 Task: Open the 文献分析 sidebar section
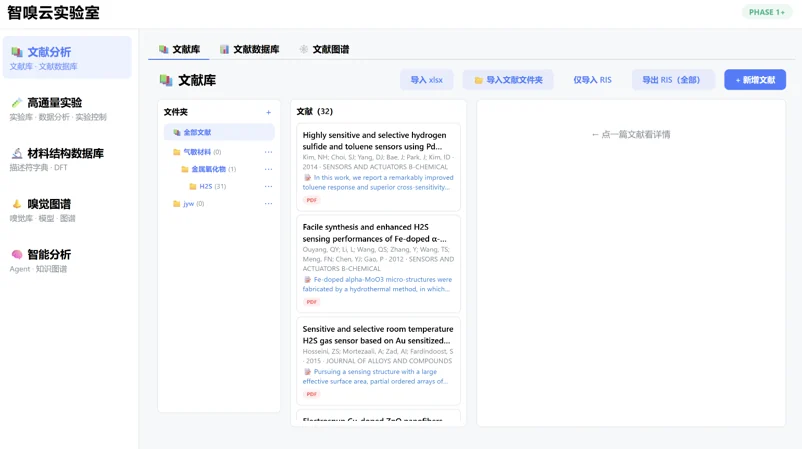67,58
